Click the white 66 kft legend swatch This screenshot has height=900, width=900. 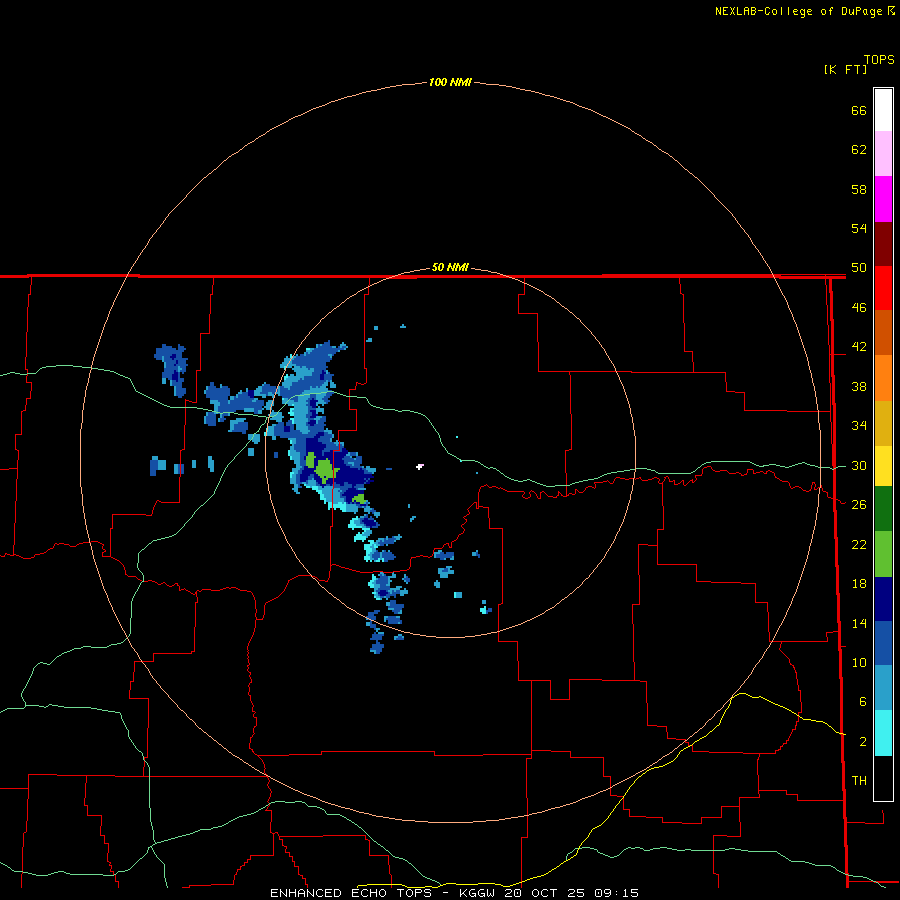click(x=883, y=110)
